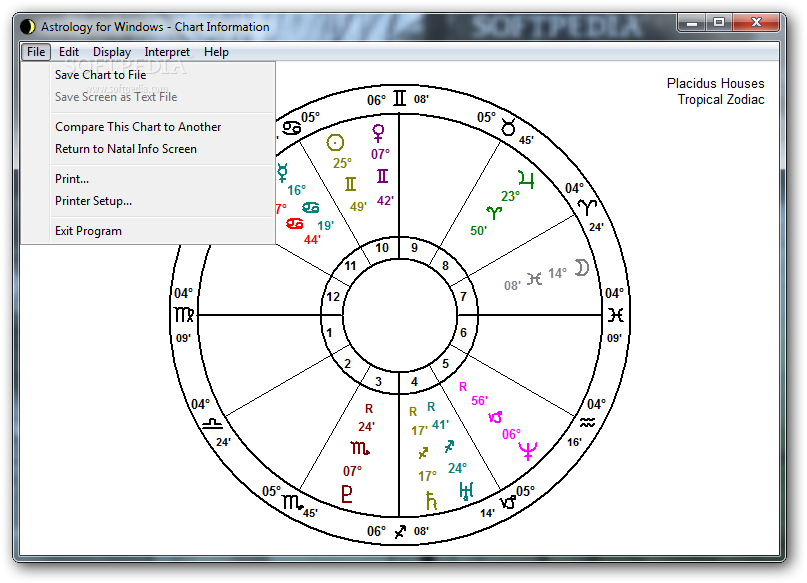
Task: Click the gray Moon crescent symbol
Action: coord(582,268)
